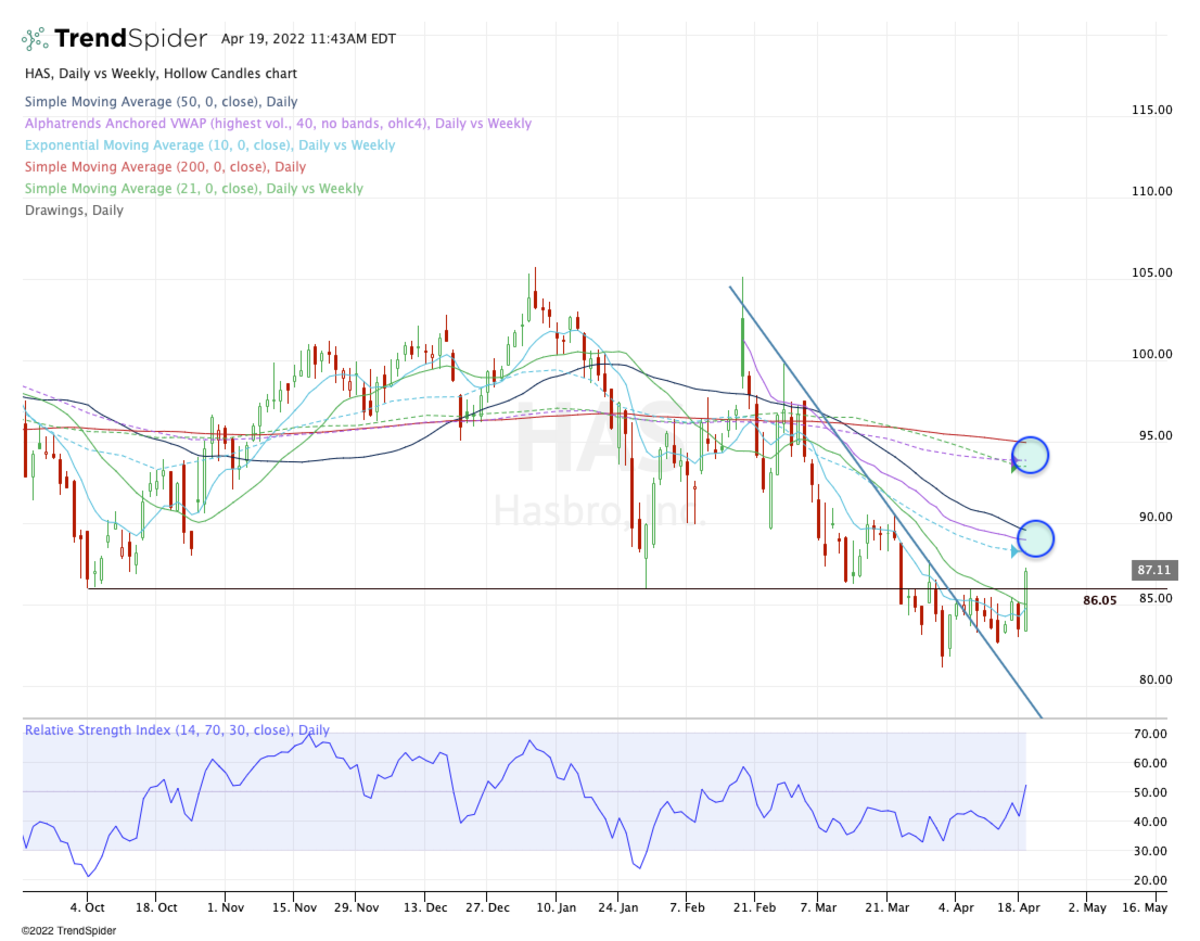Click the 115.00 price axis label

1152,110
